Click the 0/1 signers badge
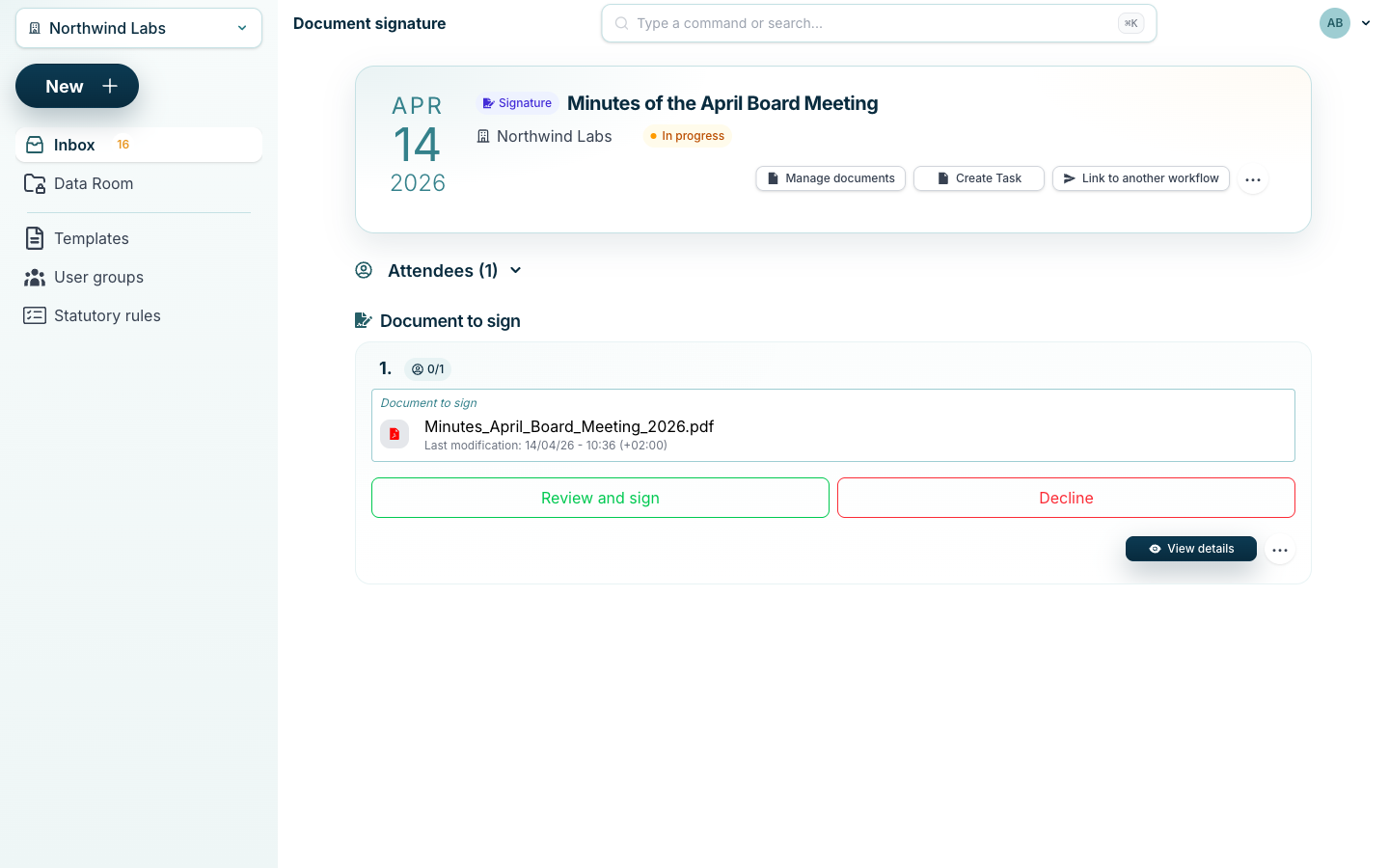Image resolution: width=1389 pixels, height=868 pixels. tap(427, 369)
